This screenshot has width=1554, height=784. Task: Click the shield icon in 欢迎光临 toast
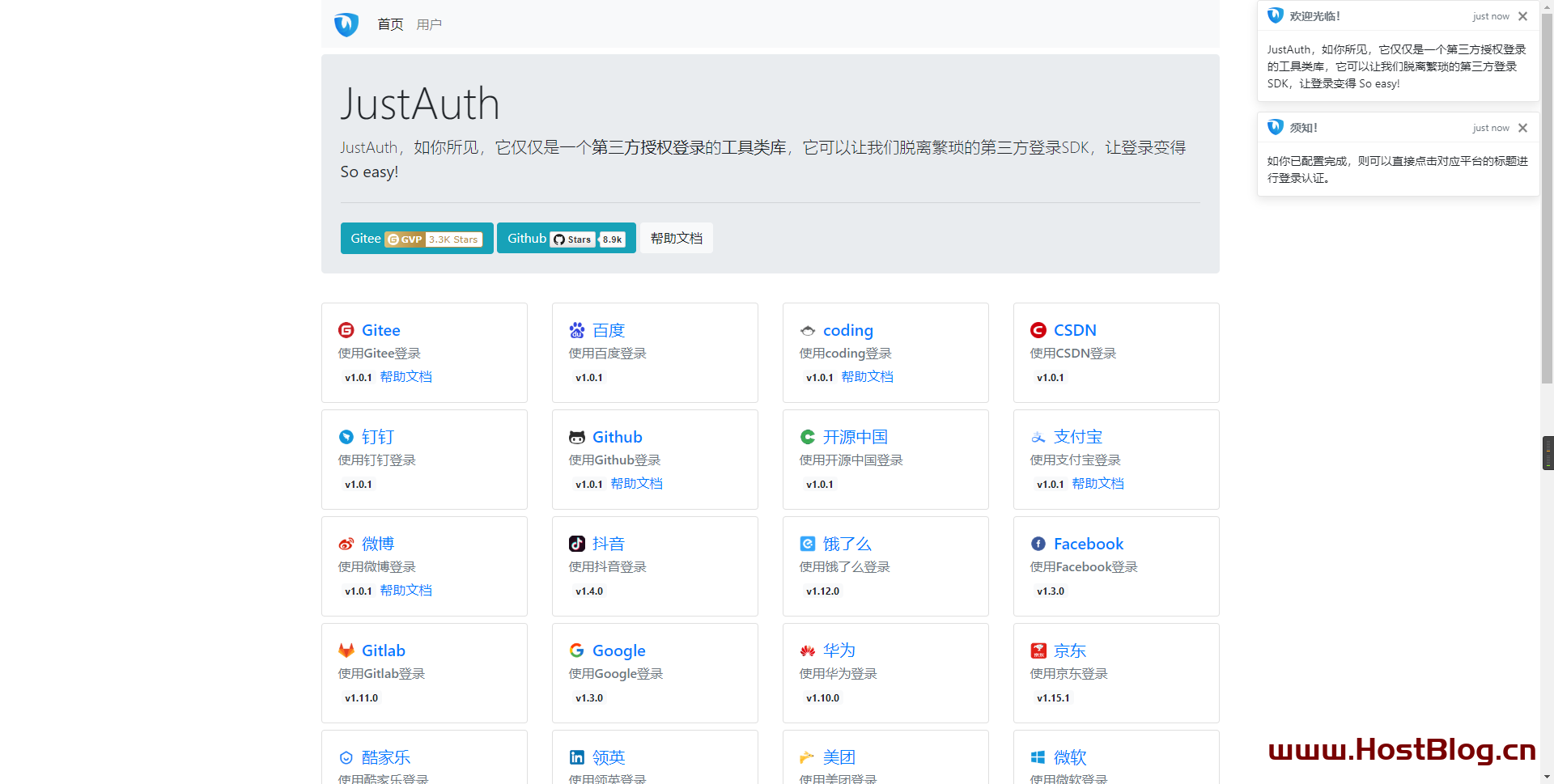click(x=1276, y=15)
